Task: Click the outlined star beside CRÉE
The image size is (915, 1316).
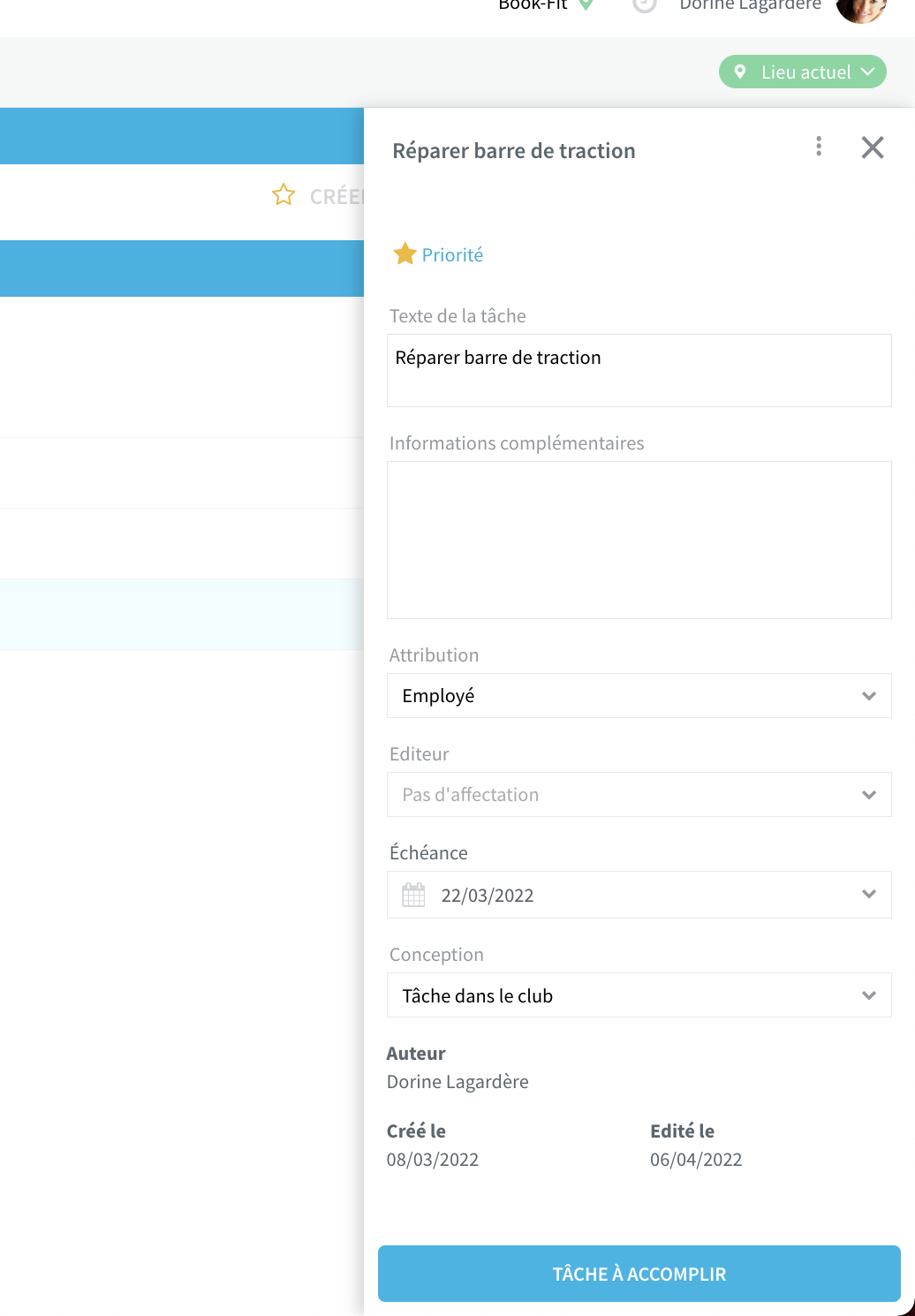Action: click(284, 195)
